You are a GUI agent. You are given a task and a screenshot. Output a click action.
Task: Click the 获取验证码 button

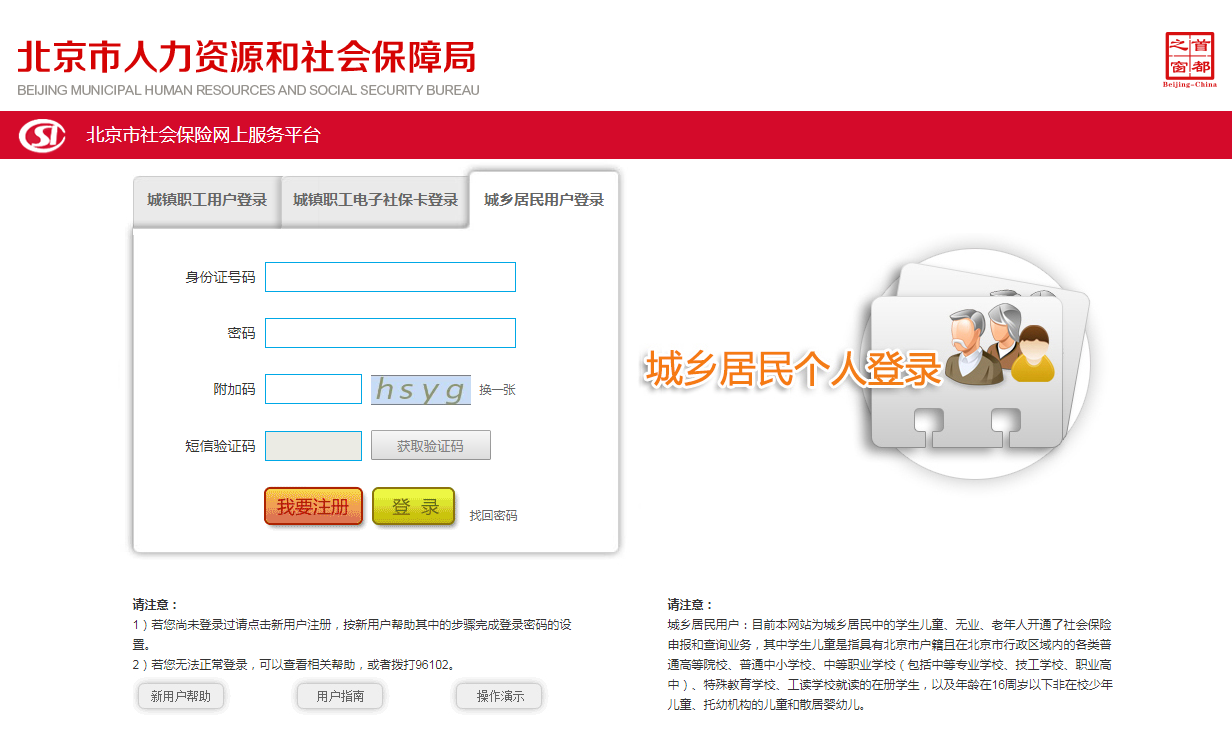[431, 445]
